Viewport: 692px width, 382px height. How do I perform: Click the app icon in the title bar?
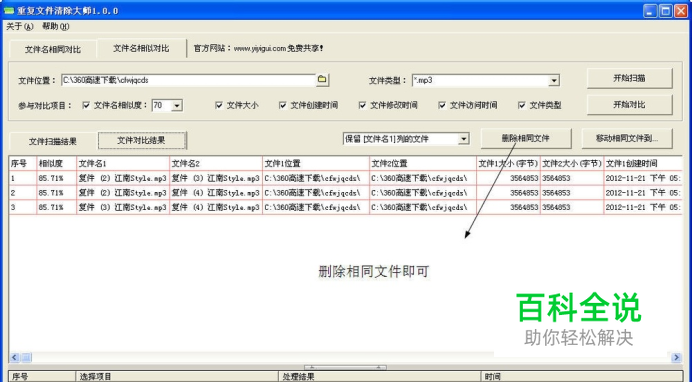(x=9, y=11)
